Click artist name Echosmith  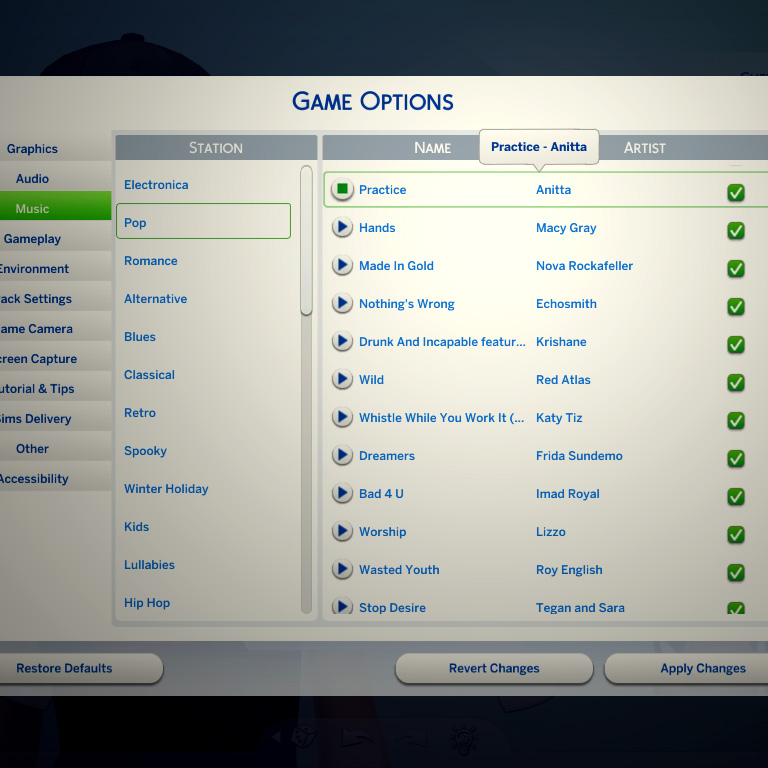pos(566,304)
